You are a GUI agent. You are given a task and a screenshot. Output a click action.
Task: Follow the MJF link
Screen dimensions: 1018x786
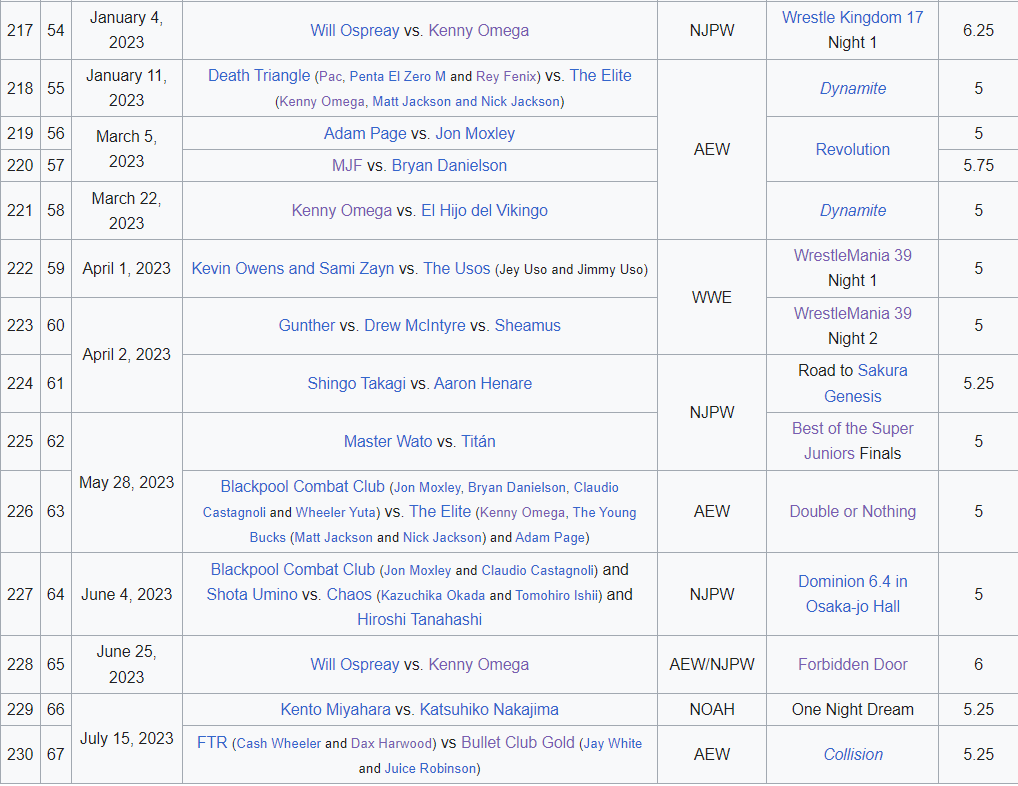pyautogui.click(x=347, y=165)
